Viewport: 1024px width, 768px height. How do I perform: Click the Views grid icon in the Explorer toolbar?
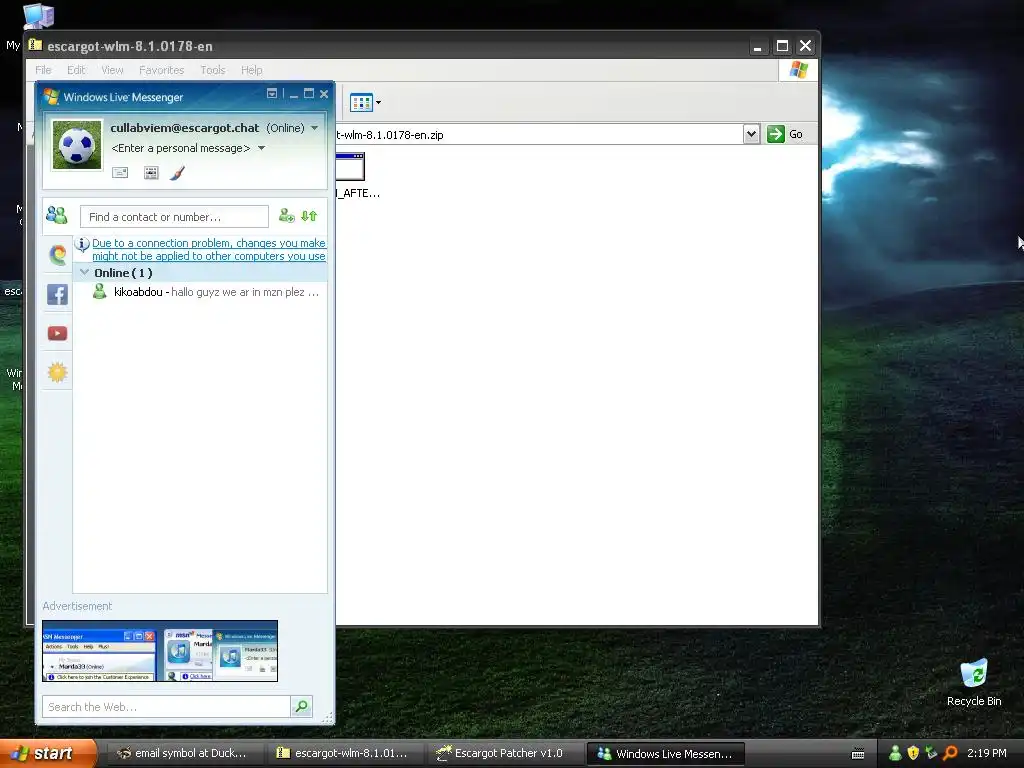pyautogui.click(x=361, y=103)
